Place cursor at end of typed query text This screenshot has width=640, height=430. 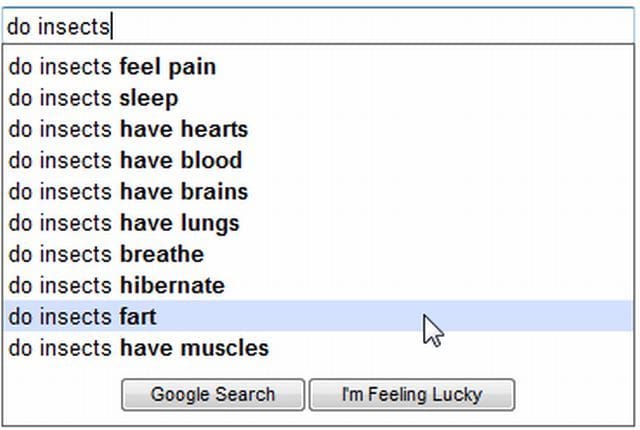[x=111, y=26]
